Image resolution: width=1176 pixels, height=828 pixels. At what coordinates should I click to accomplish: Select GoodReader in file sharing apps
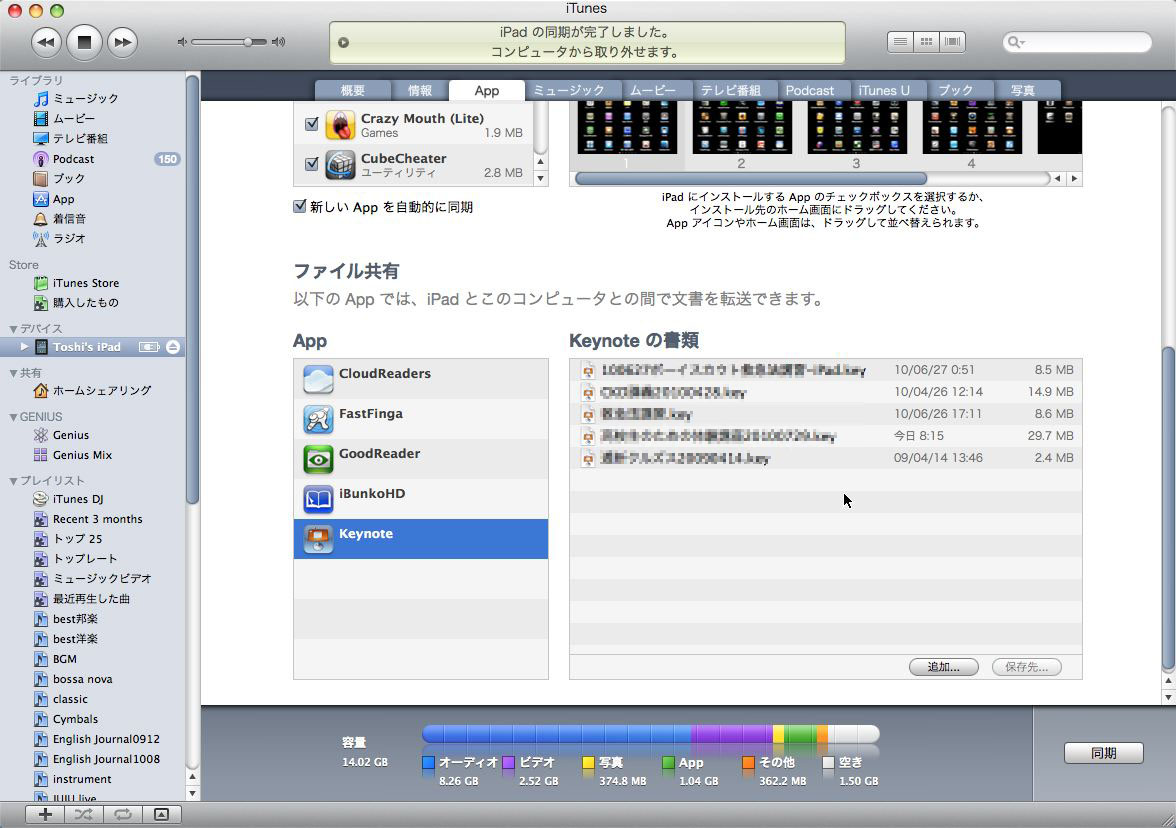pyautogui.click(x=421, y=459)
